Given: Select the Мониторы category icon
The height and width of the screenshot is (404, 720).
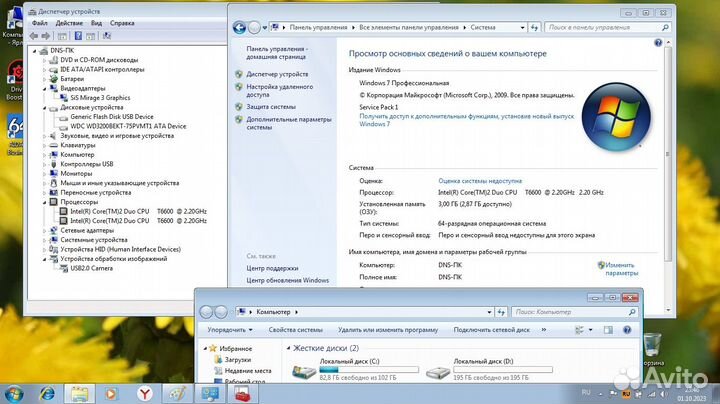Looking at the screenshot, I should [x=54, y=174].
